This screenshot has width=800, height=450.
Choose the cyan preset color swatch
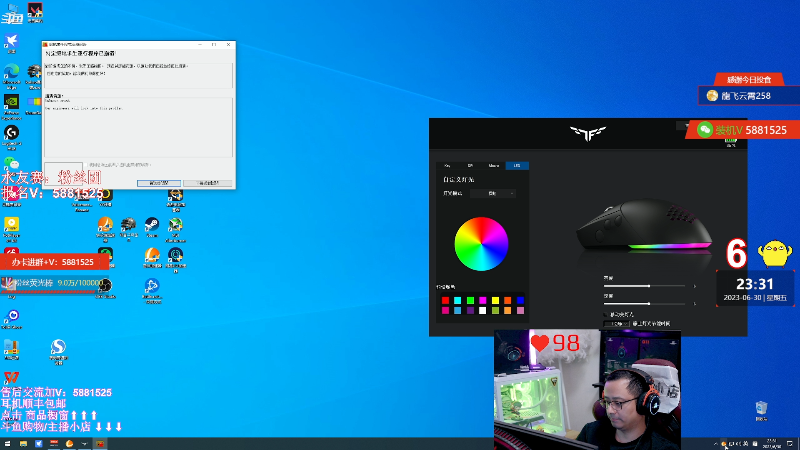(x=458, y=301)
